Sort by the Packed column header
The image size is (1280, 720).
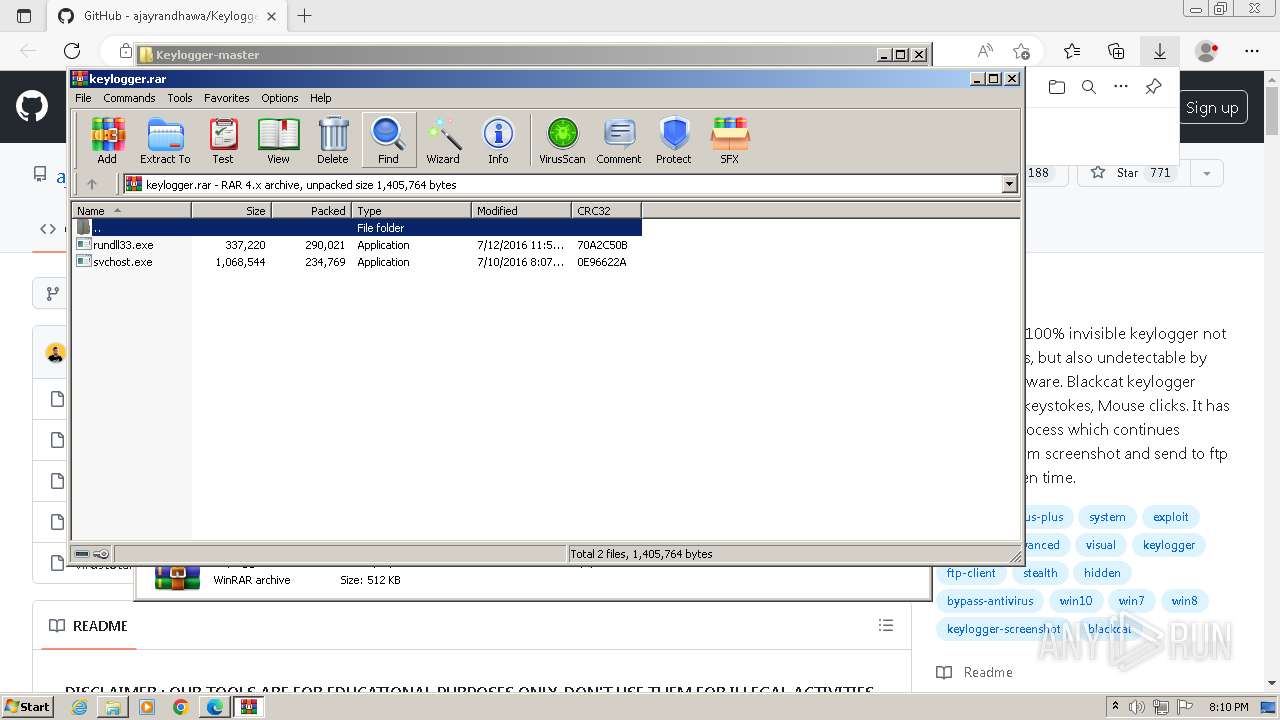click(x=311, y=210)
